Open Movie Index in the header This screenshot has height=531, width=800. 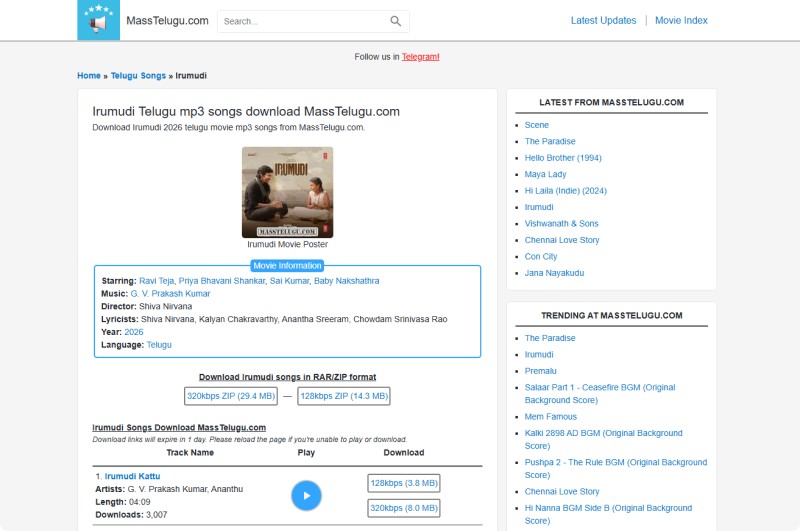681,20
